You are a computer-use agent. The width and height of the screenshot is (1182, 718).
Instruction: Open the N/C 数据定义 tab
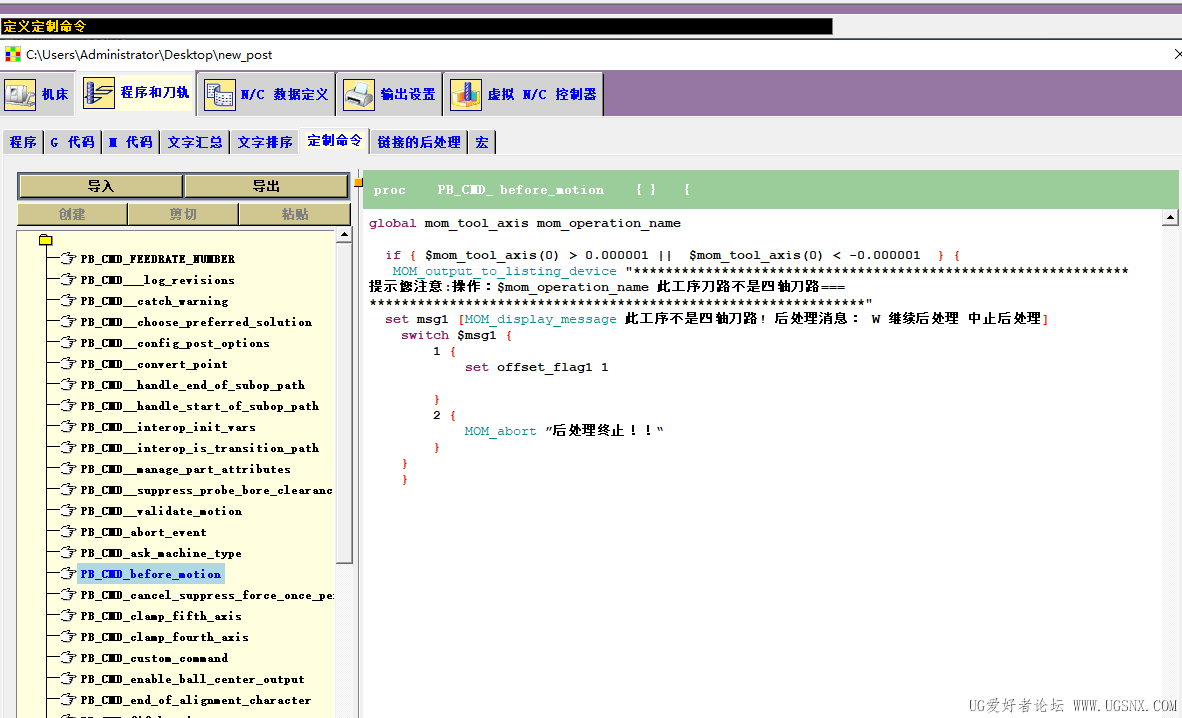[266, 94]
